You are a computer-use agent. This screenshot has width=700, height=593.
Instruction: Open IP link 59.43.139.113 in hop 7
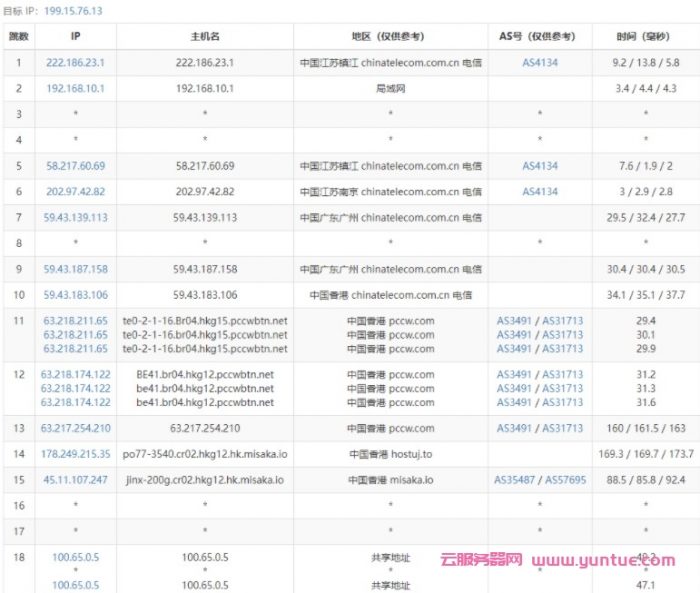pyautogui.click(x=75, y=217)
